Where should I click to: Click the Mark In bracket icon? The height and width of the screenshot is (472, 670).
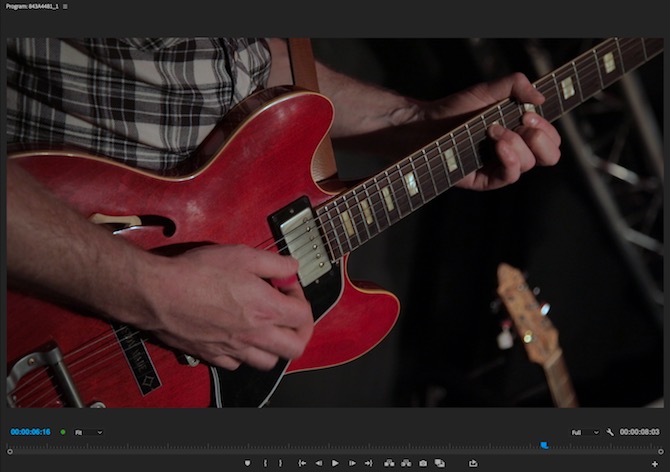point(265,463)
